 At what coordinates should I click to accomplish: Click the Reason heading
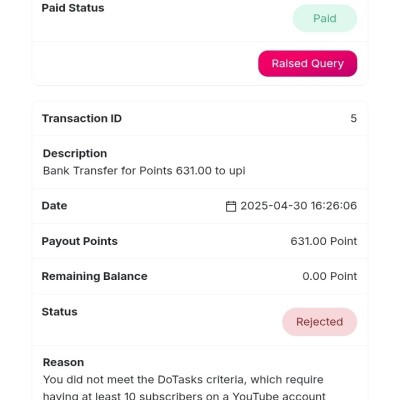point(63,362)
